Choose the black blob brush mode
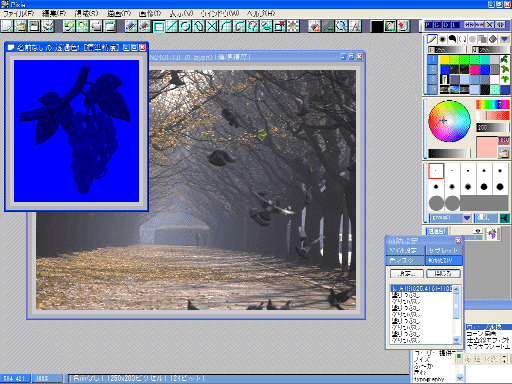 point(452,39)
